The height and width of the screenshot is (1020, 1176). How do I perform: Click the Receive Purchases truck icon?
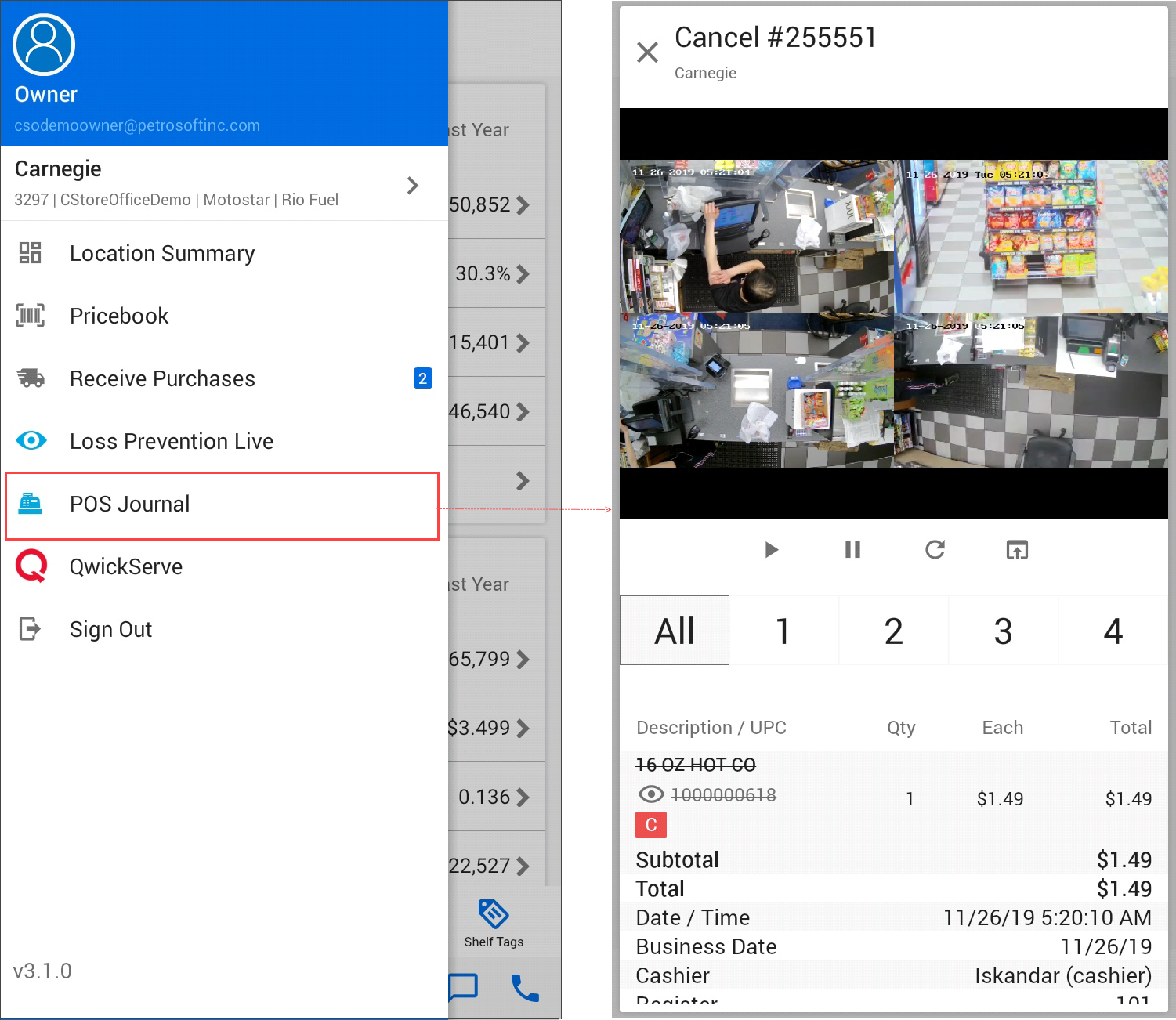coord(31,378)
